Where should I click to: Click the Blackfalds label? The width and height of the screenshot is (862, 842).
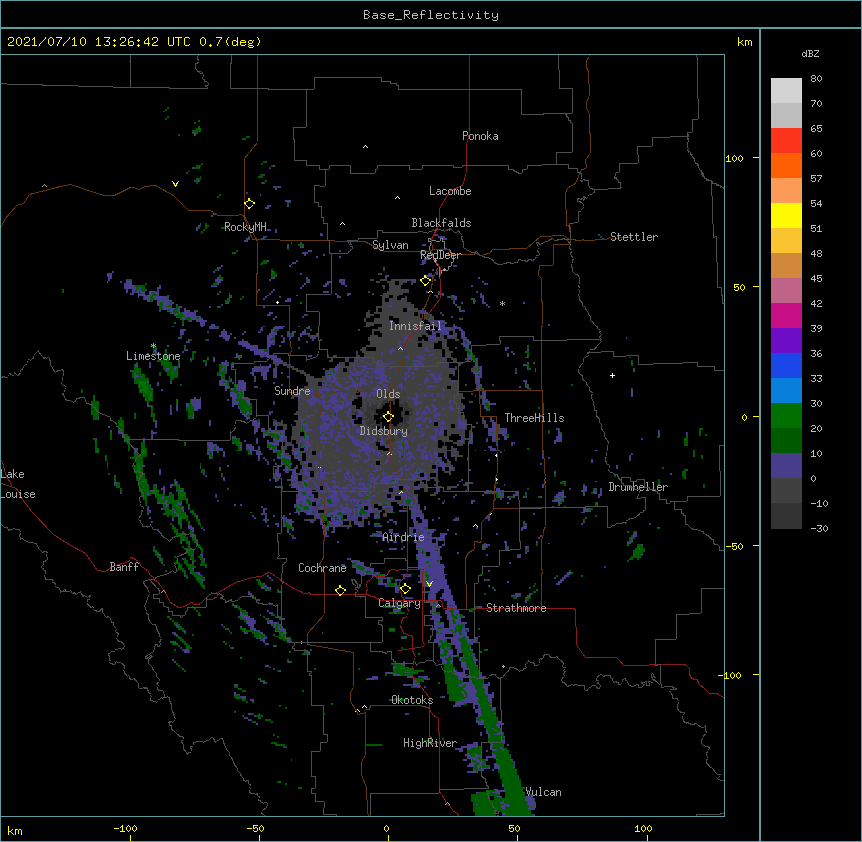(441, 223)
